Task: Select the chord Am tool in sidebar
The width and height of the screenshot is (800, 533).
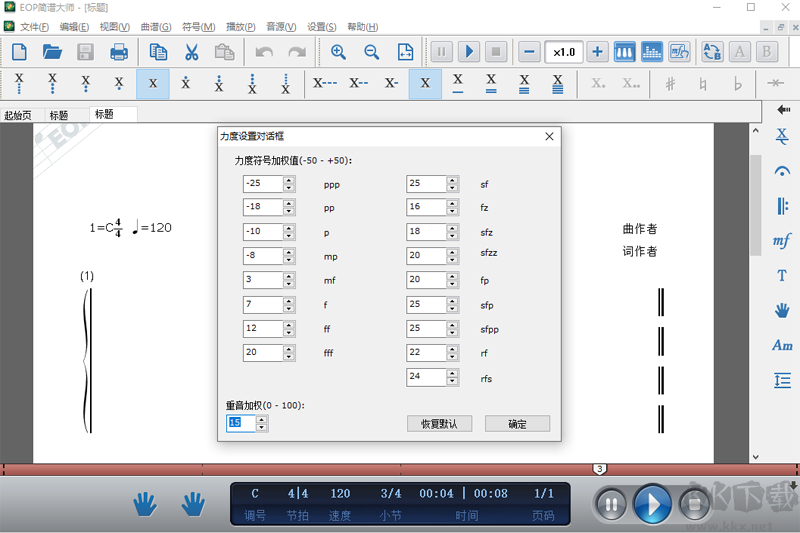Action: click(x=782, y=345)
